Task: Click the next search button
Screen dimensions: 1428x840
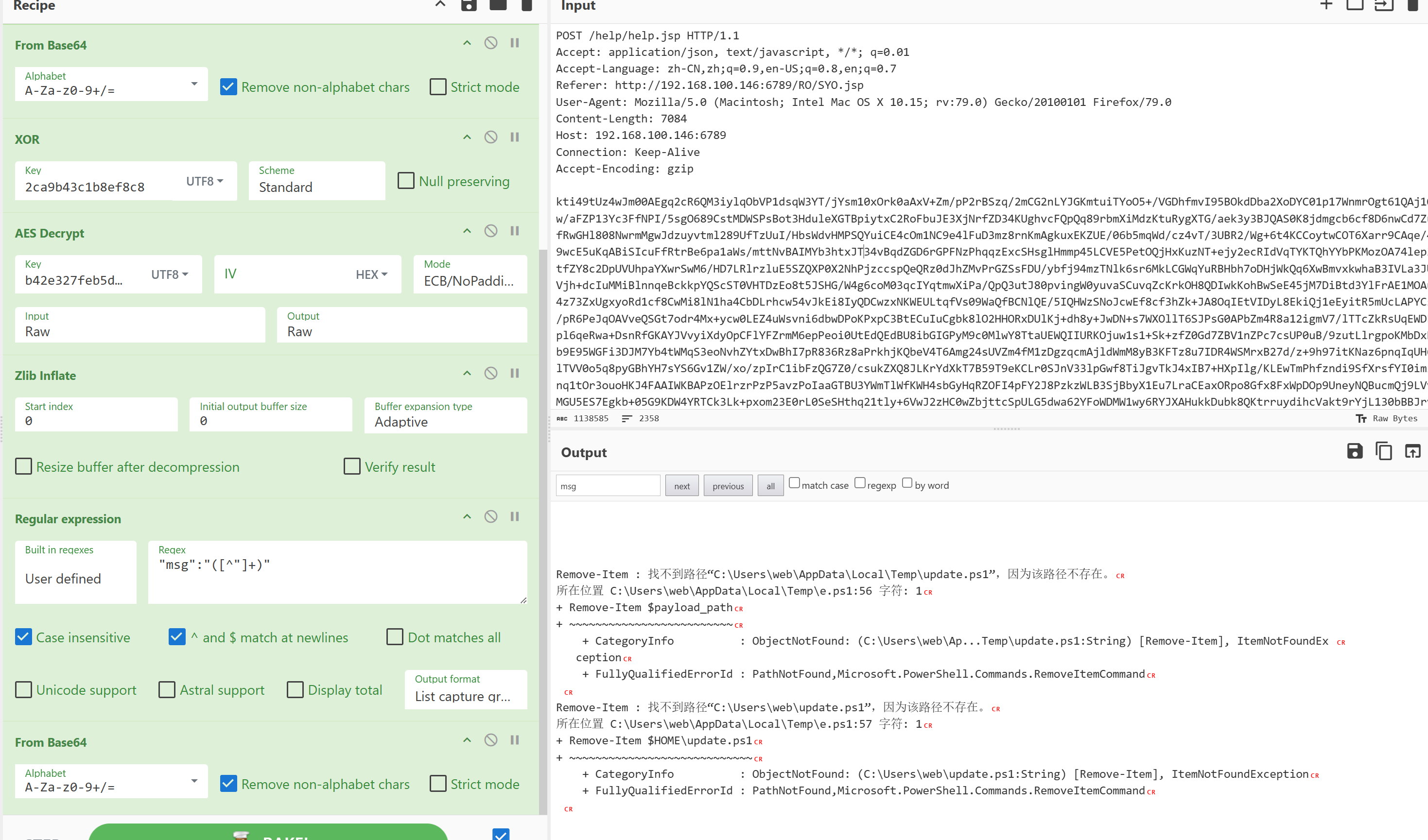Action: [x=682, y=486]
